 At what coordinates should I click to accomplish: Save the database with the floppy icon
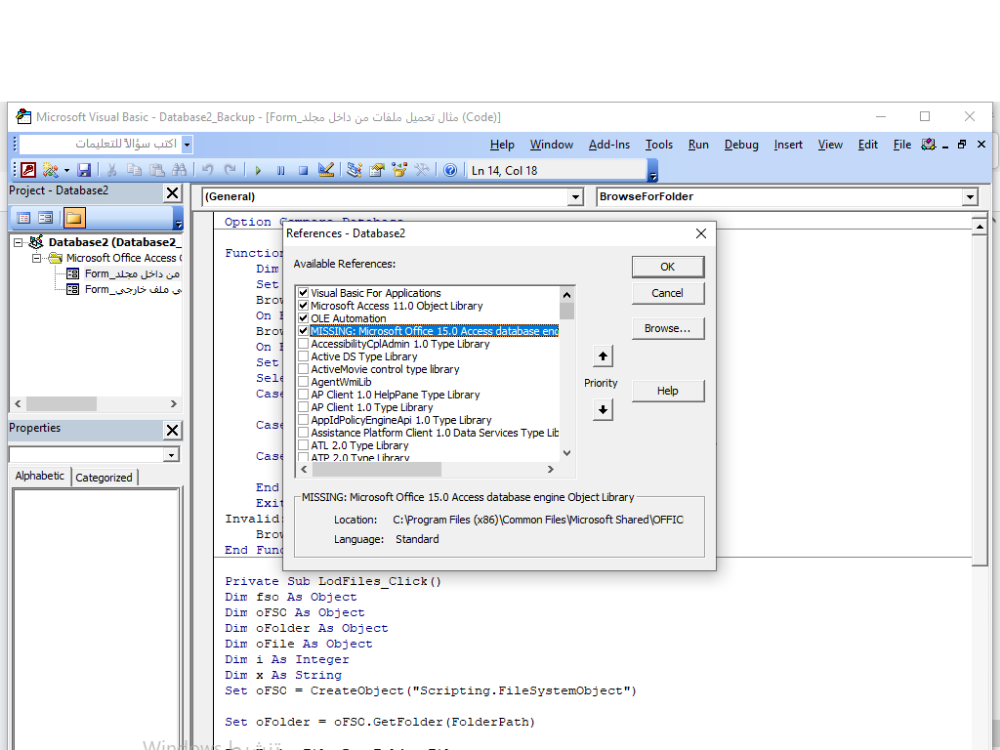[84, 170]
